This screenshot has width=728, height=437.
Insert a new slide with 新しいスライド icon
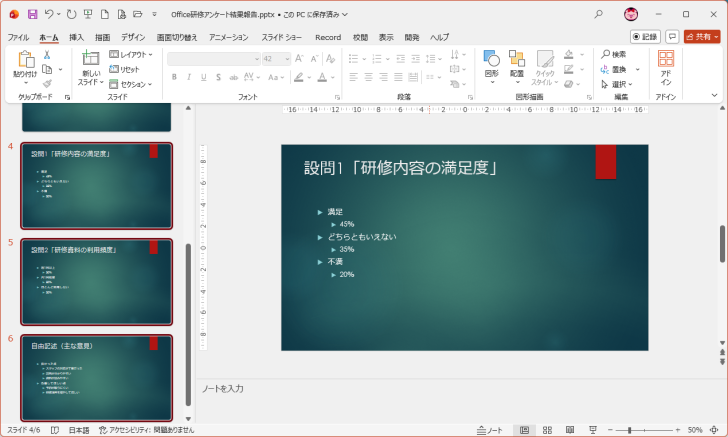(91, 58)
